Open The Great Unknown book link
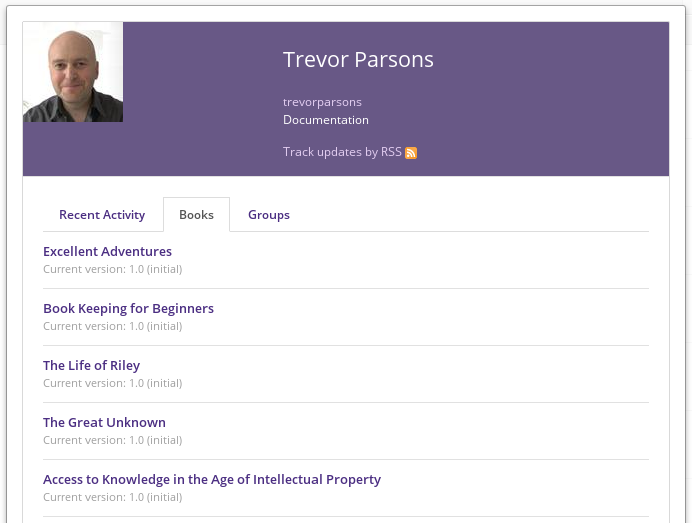This screenshot has height=523, width=692. click(104, 422)
